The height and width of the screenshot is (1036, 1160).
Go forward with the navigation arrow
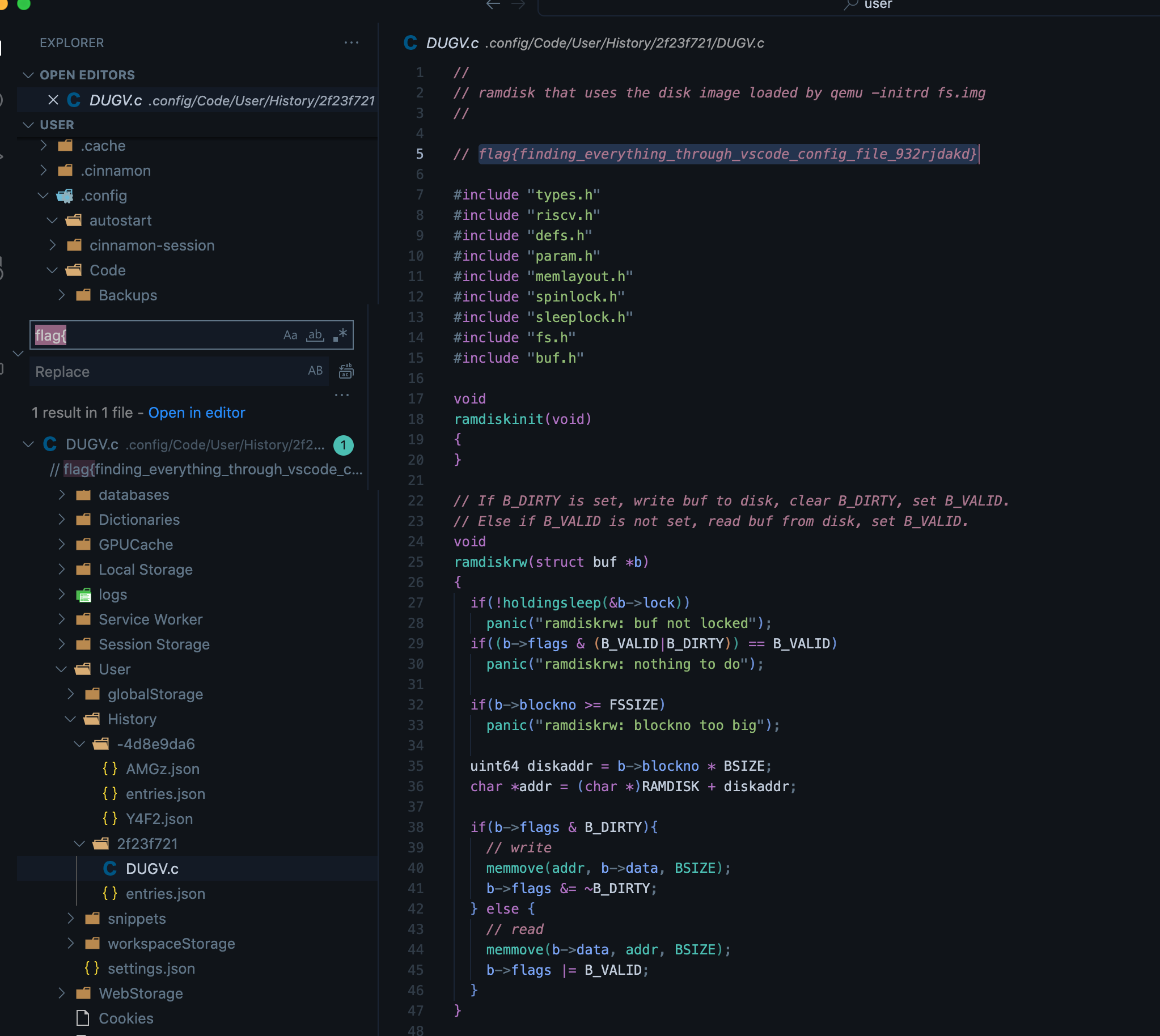(x=518, y=5)
